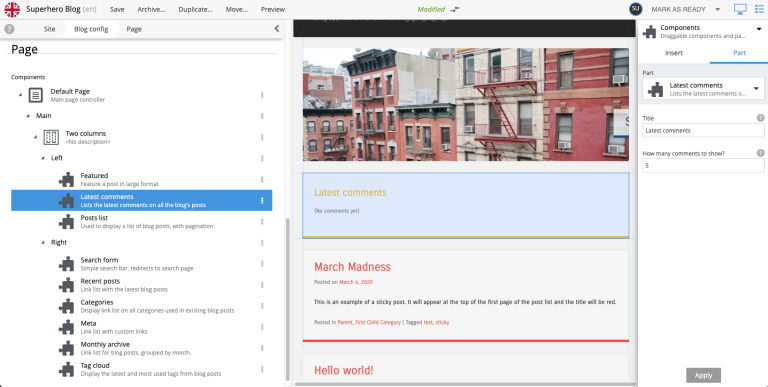The width and height of the screenshot is (768, 387).
Task: Open the First Child Category link
Action: click(x=378, y=322)
